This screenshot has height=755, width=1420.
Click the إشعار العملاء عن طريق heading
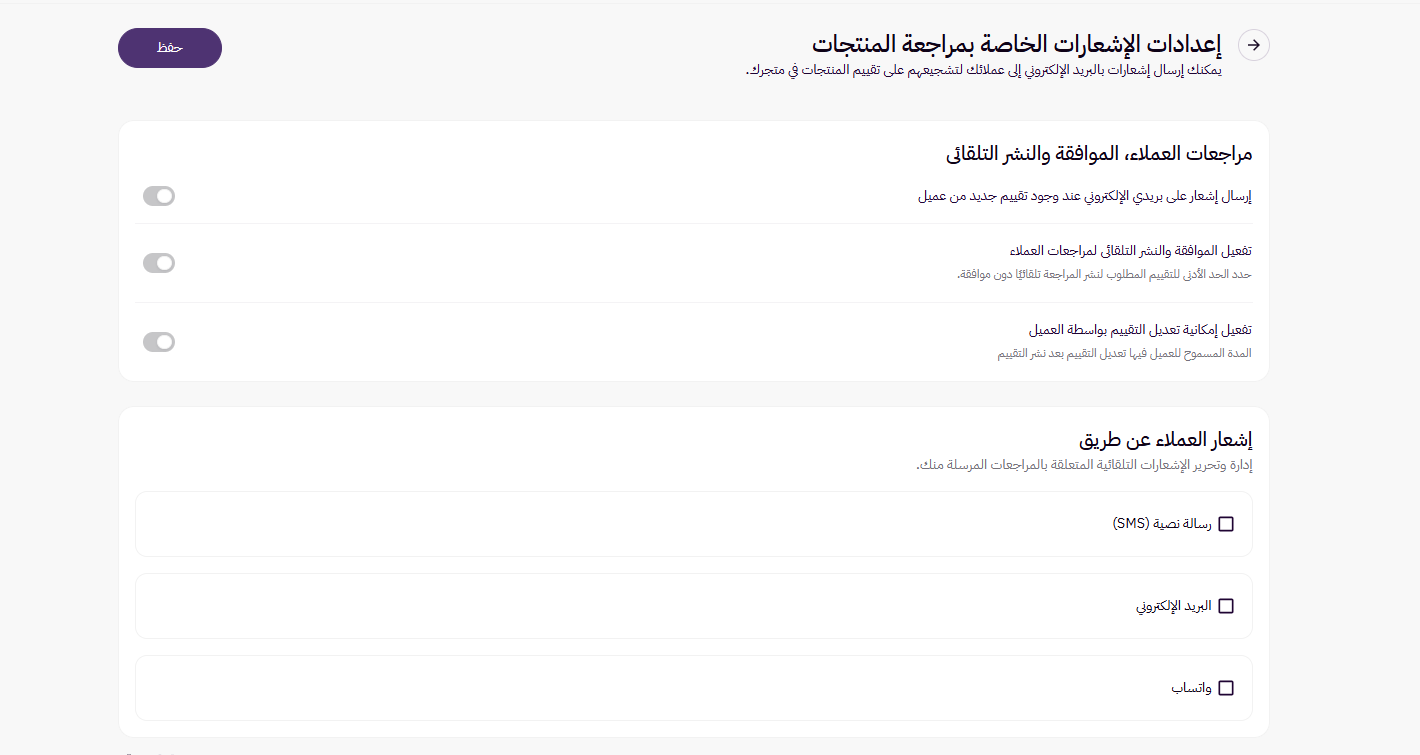(1166, 439)
